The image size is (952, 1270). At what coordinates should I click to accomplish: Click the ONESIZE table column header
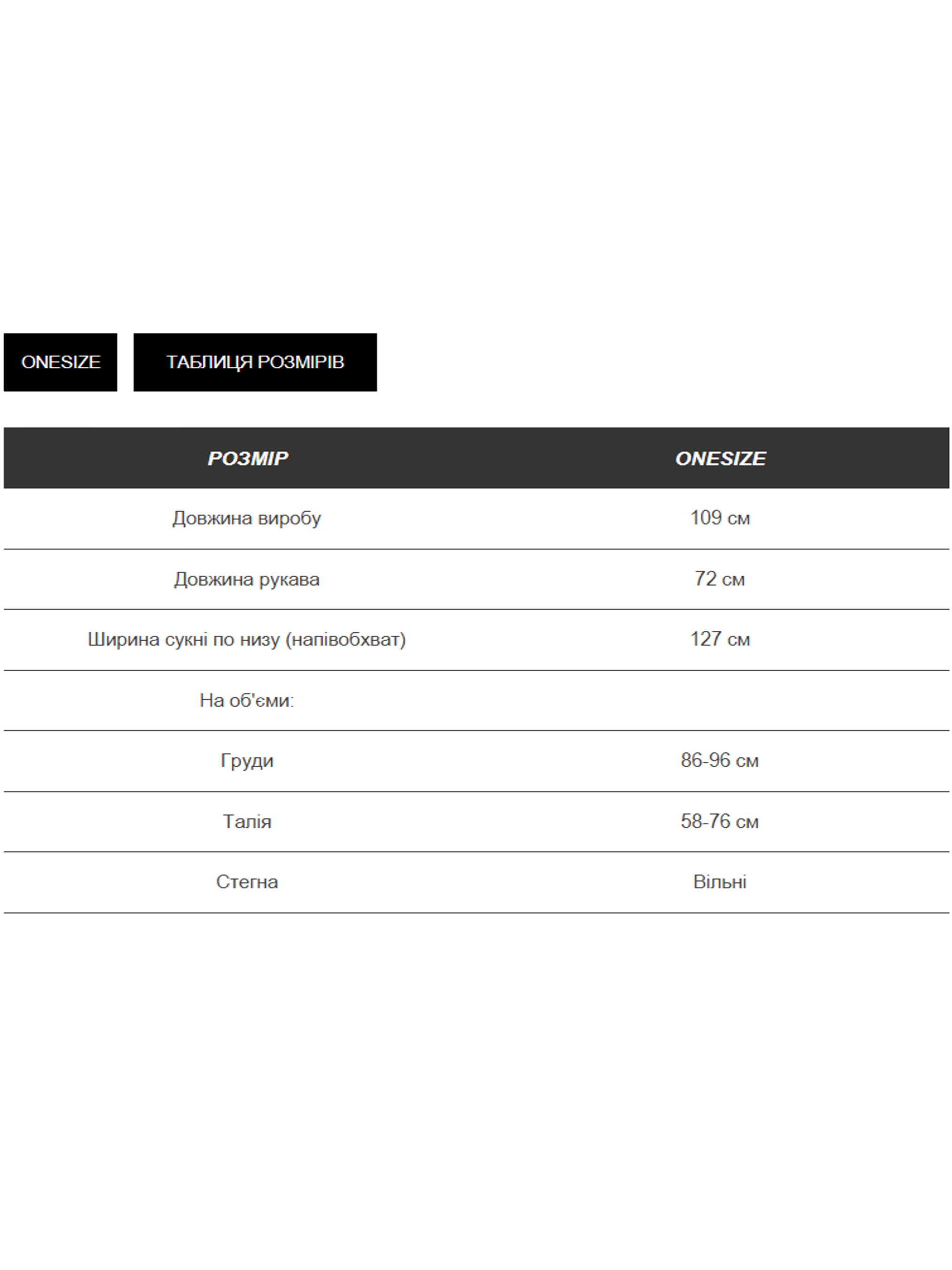720,458
